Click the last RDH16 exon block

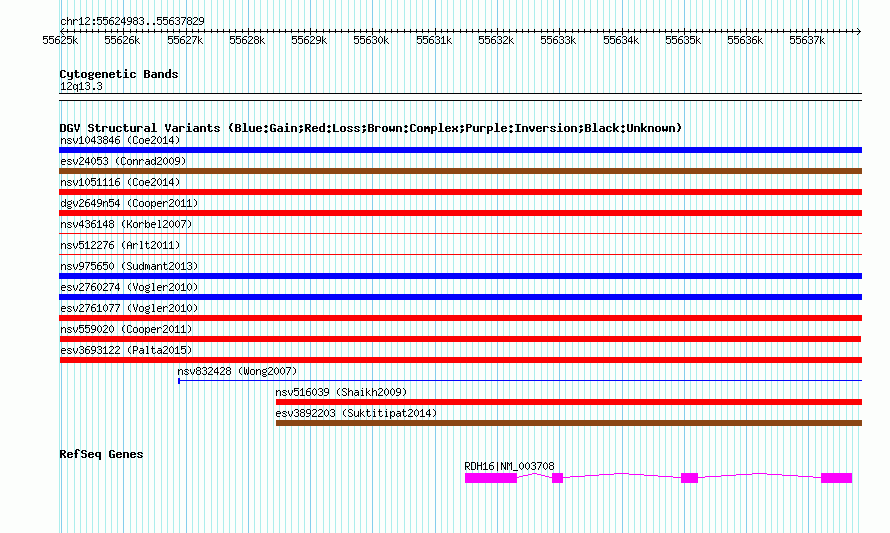pos(837,478)
